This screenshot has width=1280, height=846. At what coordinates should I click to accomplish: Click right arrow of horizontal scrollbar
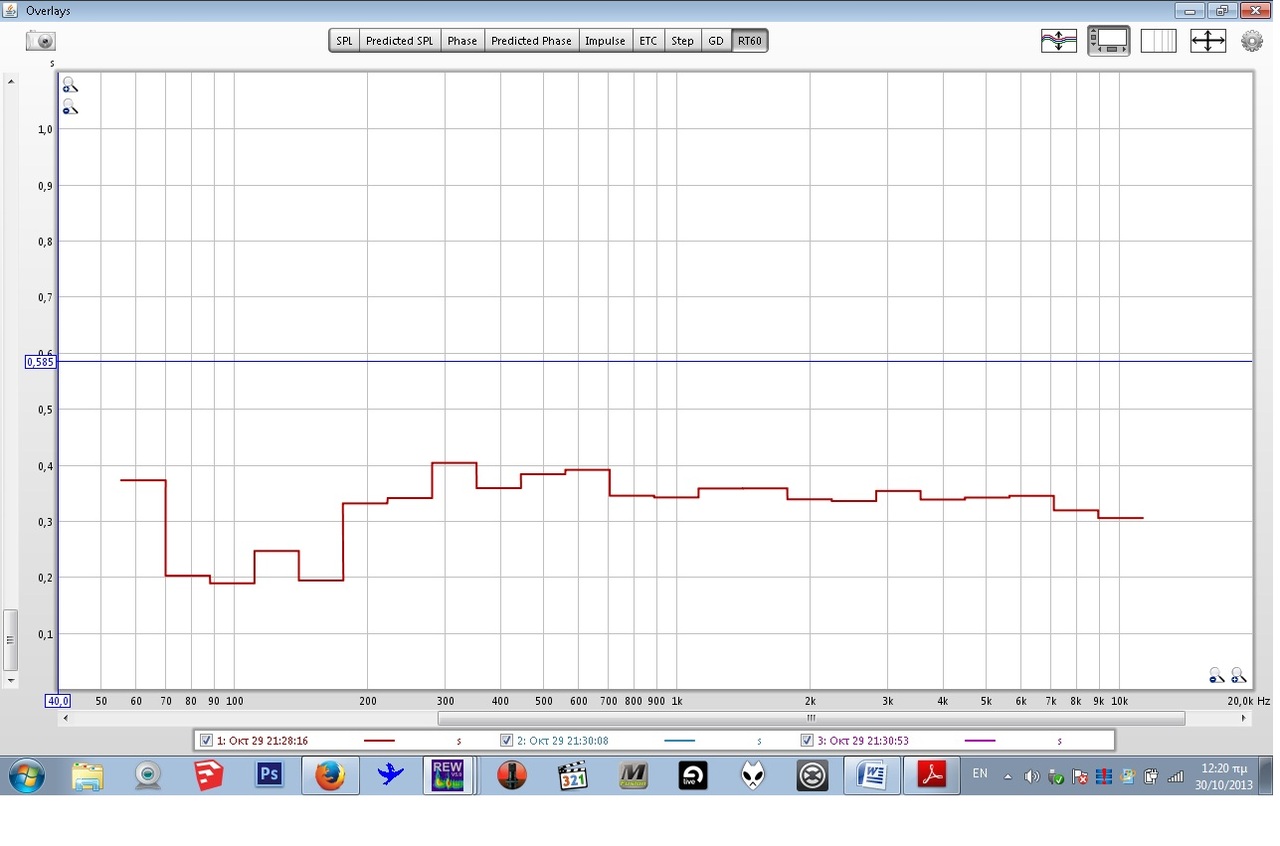(1244, 718)
